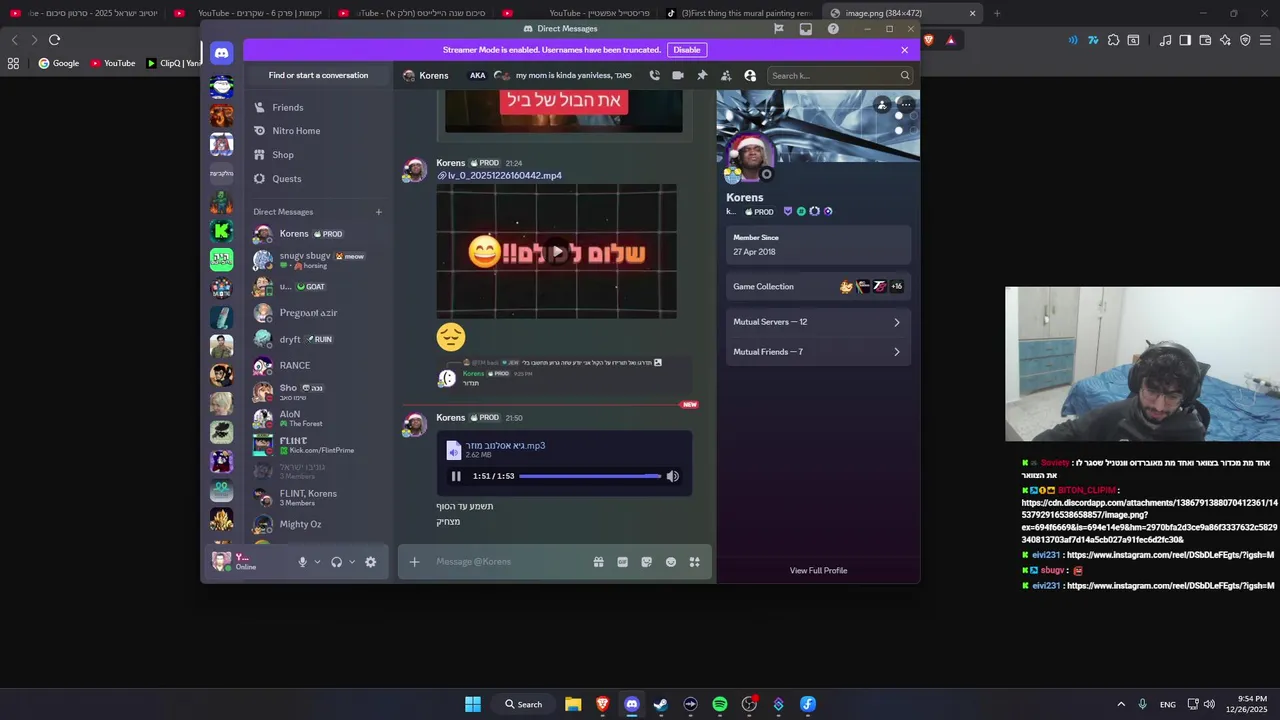Screen dimensions: 1280x720
Task: Open Discord help question mark icon
Action: [833, 29]
